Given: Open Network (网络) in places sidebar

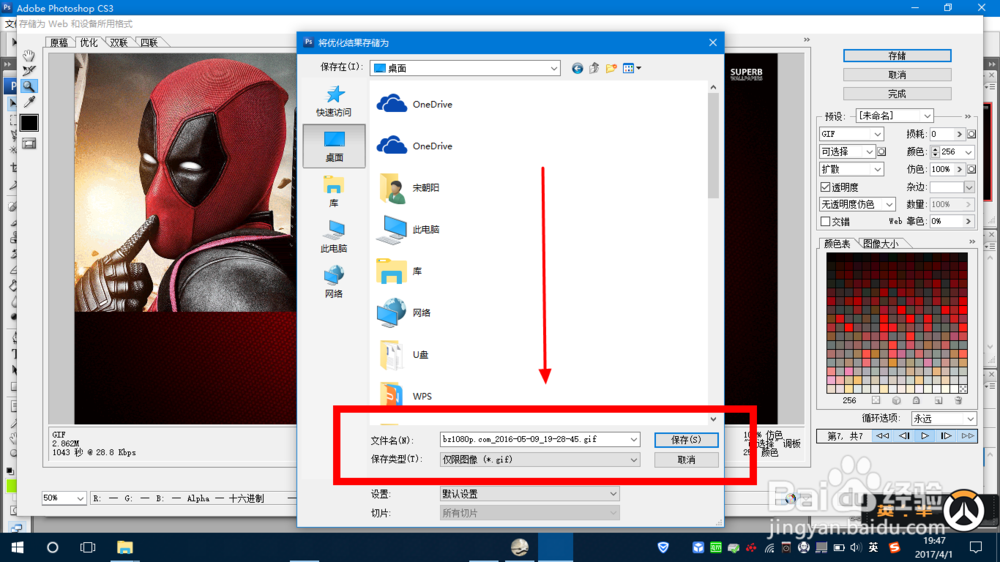Looking at the screenshot, I should coord(334,282).
